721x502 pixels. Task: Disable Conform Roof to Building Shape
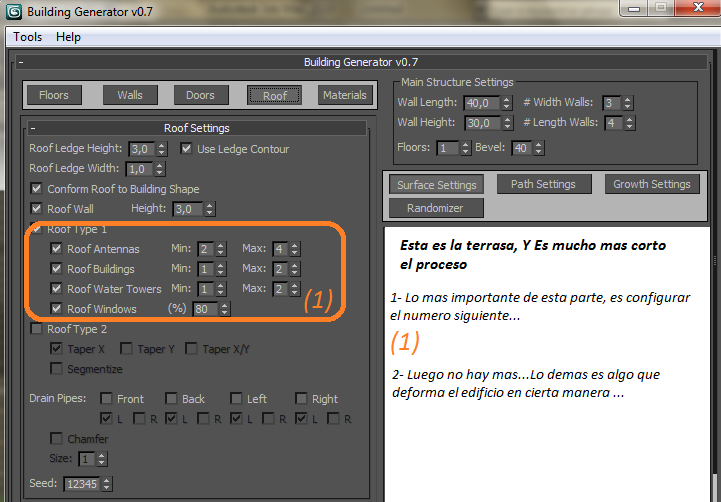coord(37,189)
